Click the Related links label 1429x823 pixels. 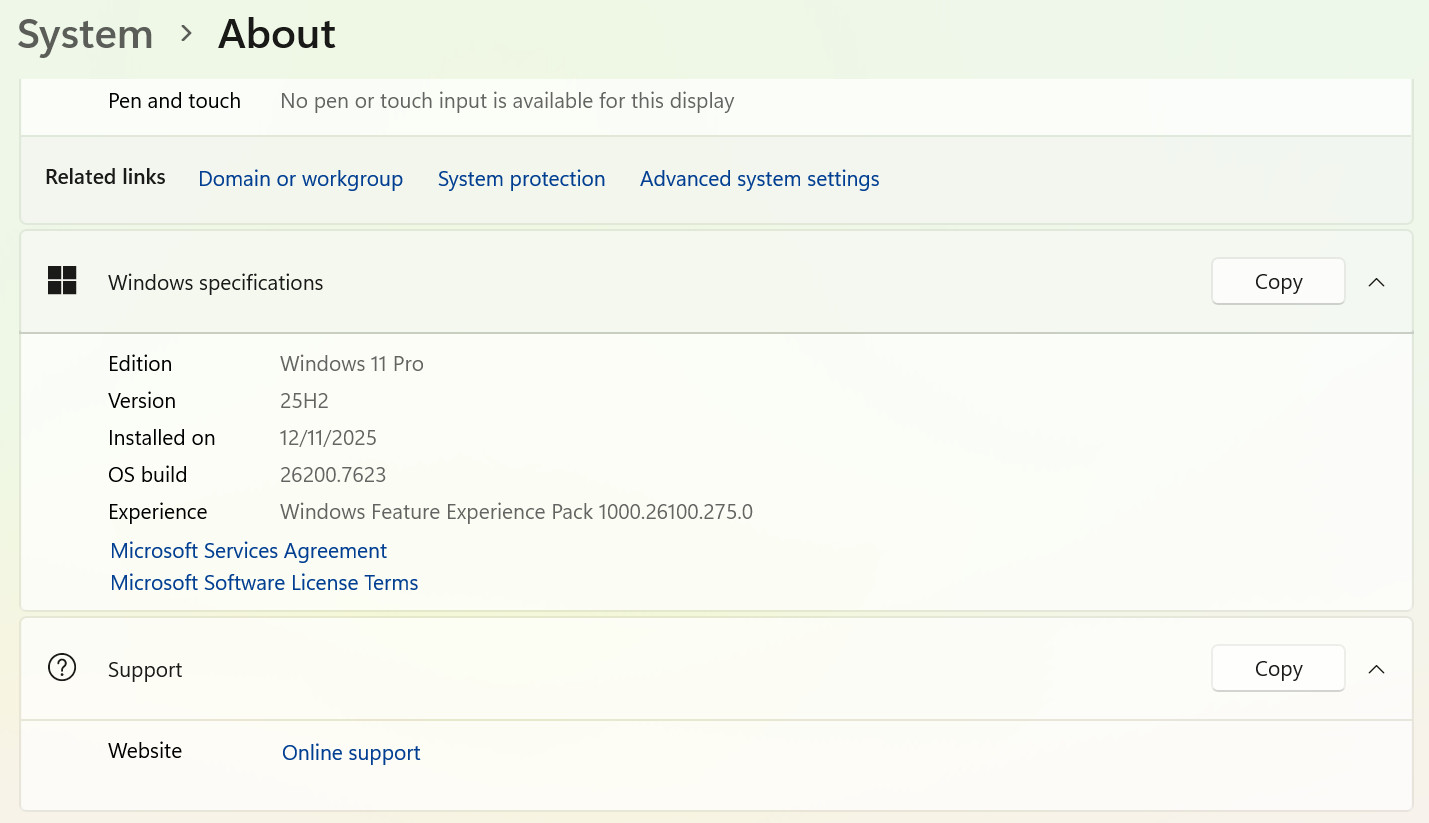click(x=105, y=177)
